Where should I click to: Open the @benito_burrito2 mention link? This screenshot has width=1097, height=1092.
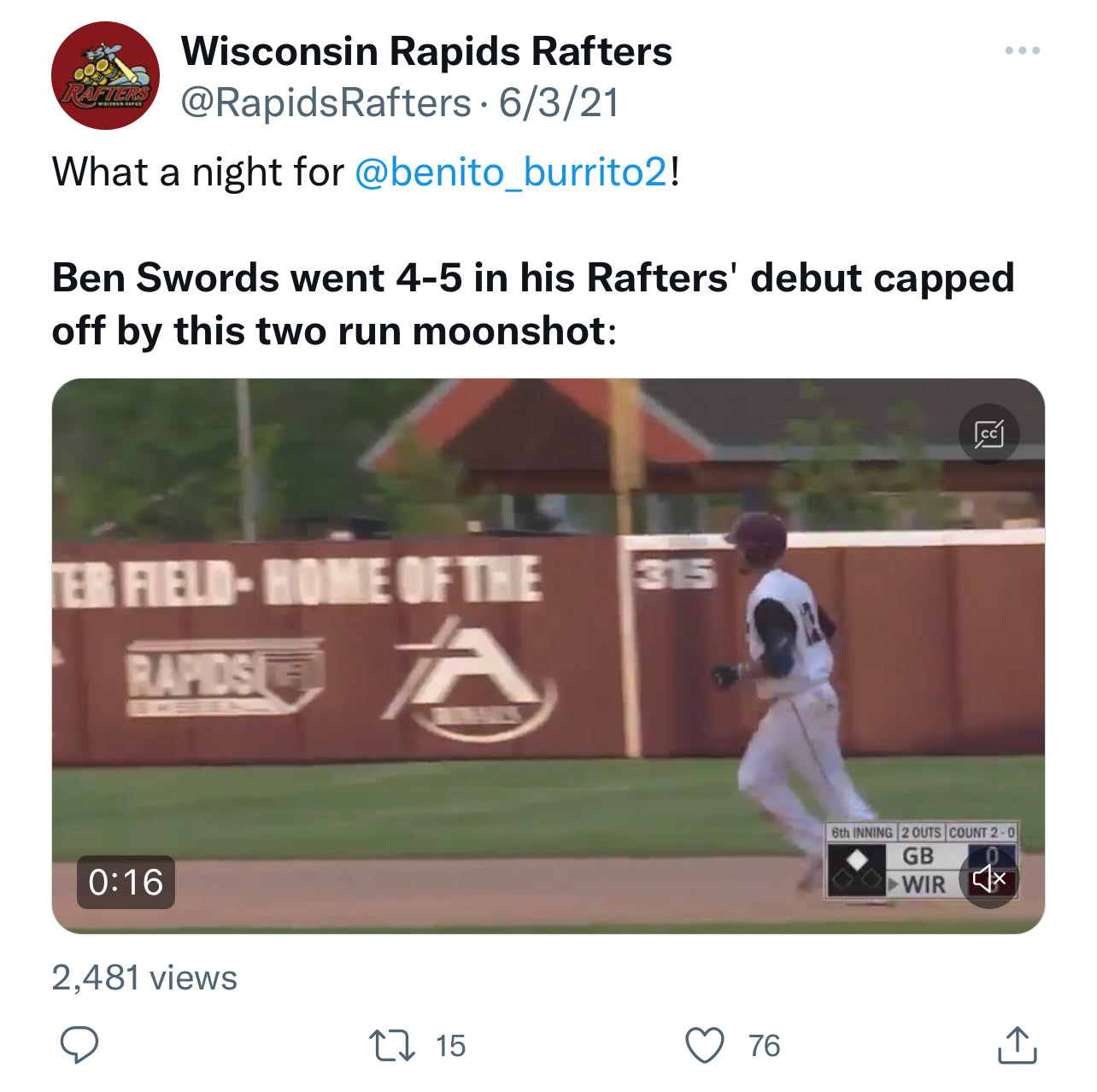point(511,172)
